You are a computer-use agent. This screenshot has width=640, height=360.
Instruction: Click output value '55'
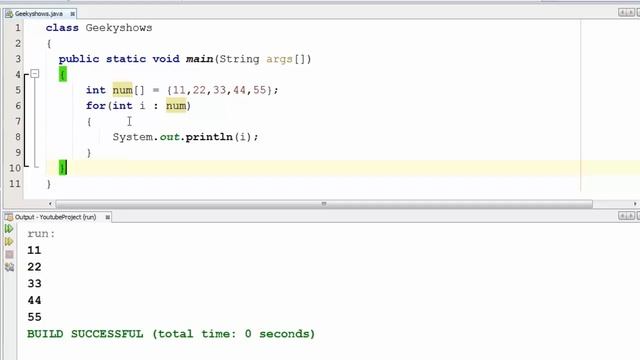click(x=34, y=317)
